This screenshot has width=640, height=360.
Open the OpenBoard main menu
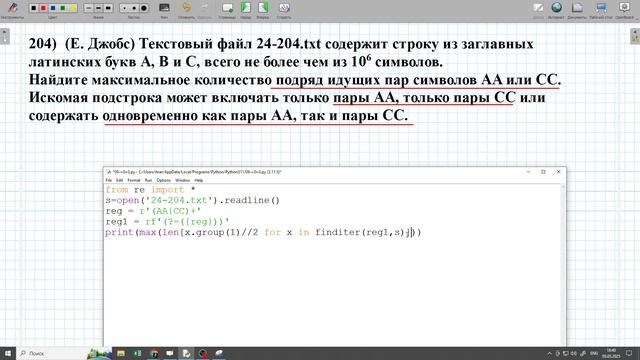pyautogui.click(x=624, y=9)
